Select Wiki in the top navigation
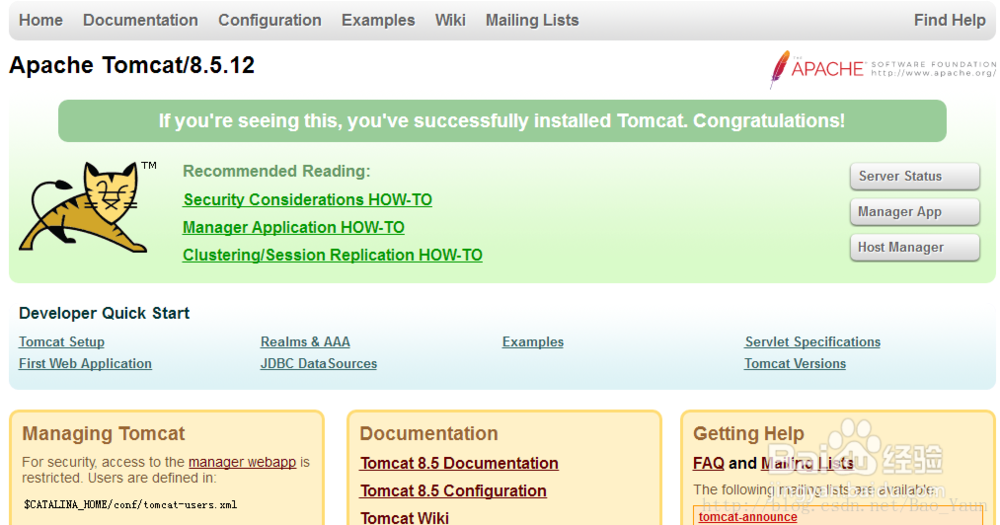 coord(450,20)
